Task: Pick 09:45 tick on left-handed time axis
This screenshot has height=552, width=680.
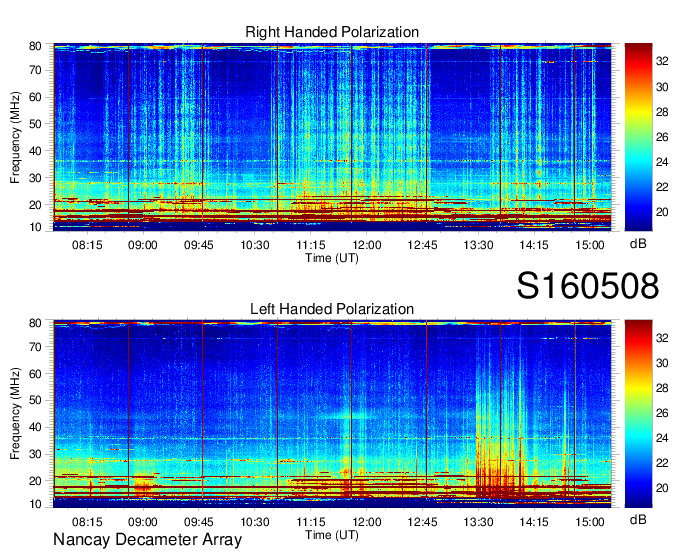Action: click(x=199, y=522)
